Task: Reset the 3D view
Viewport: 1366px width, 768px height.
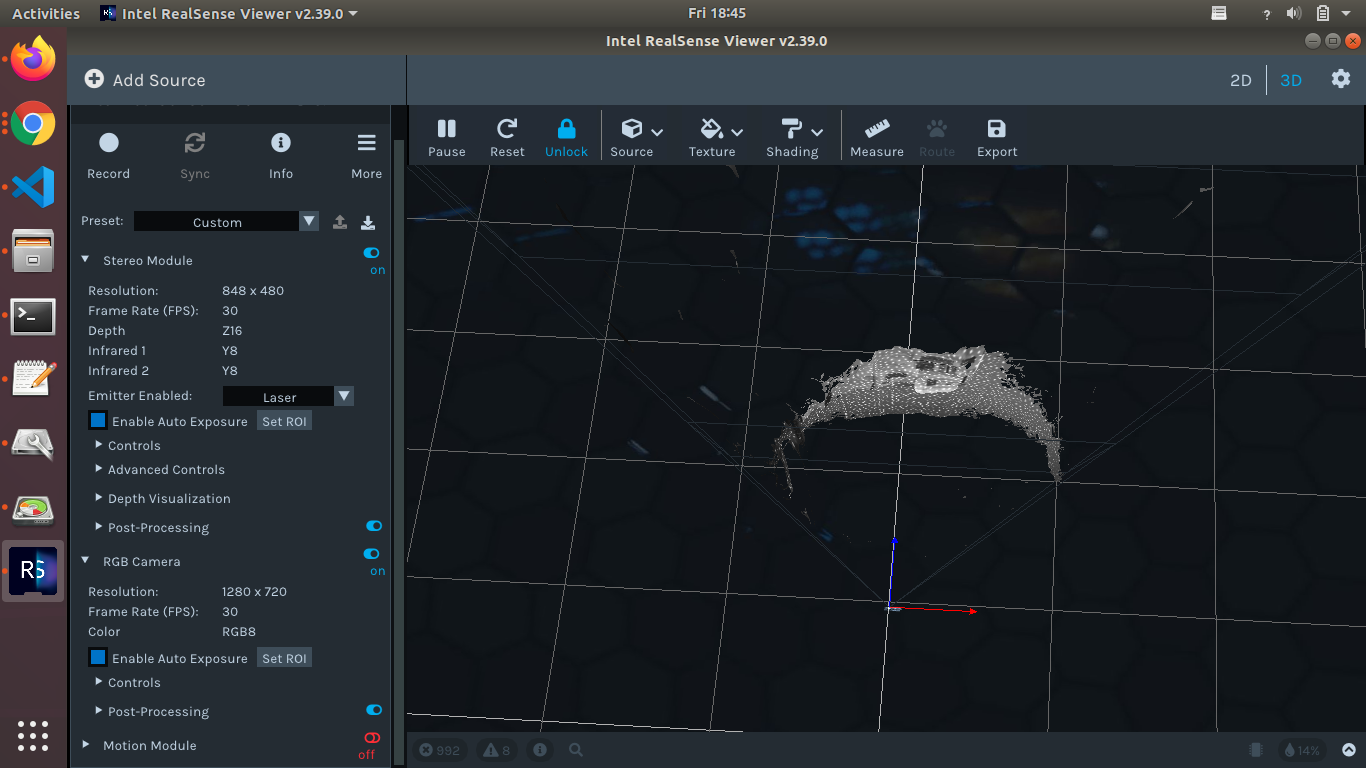Action: tap(507, 135)
